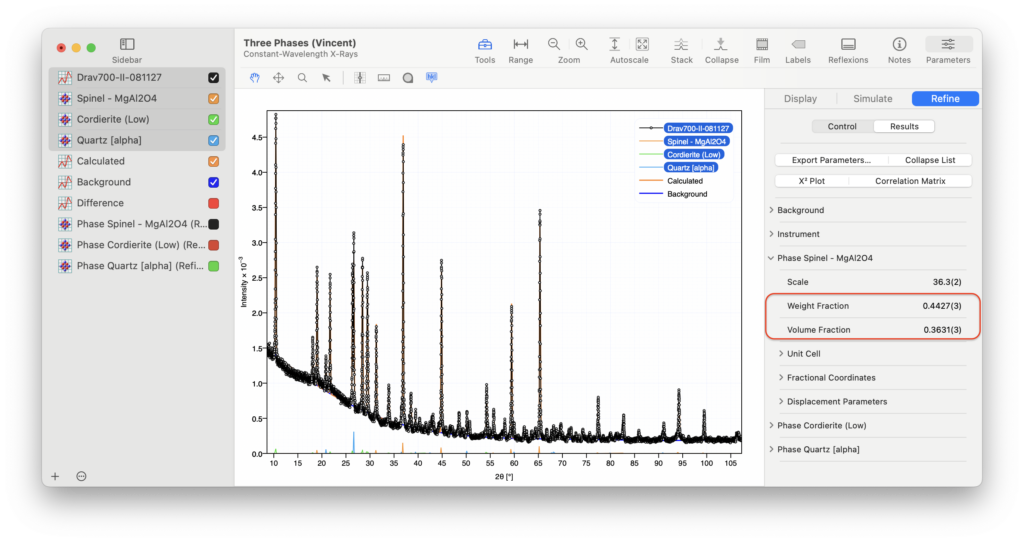1024x542 pixels.
Task: Open the Tools toolbox icon
Action: click(485, 45)
